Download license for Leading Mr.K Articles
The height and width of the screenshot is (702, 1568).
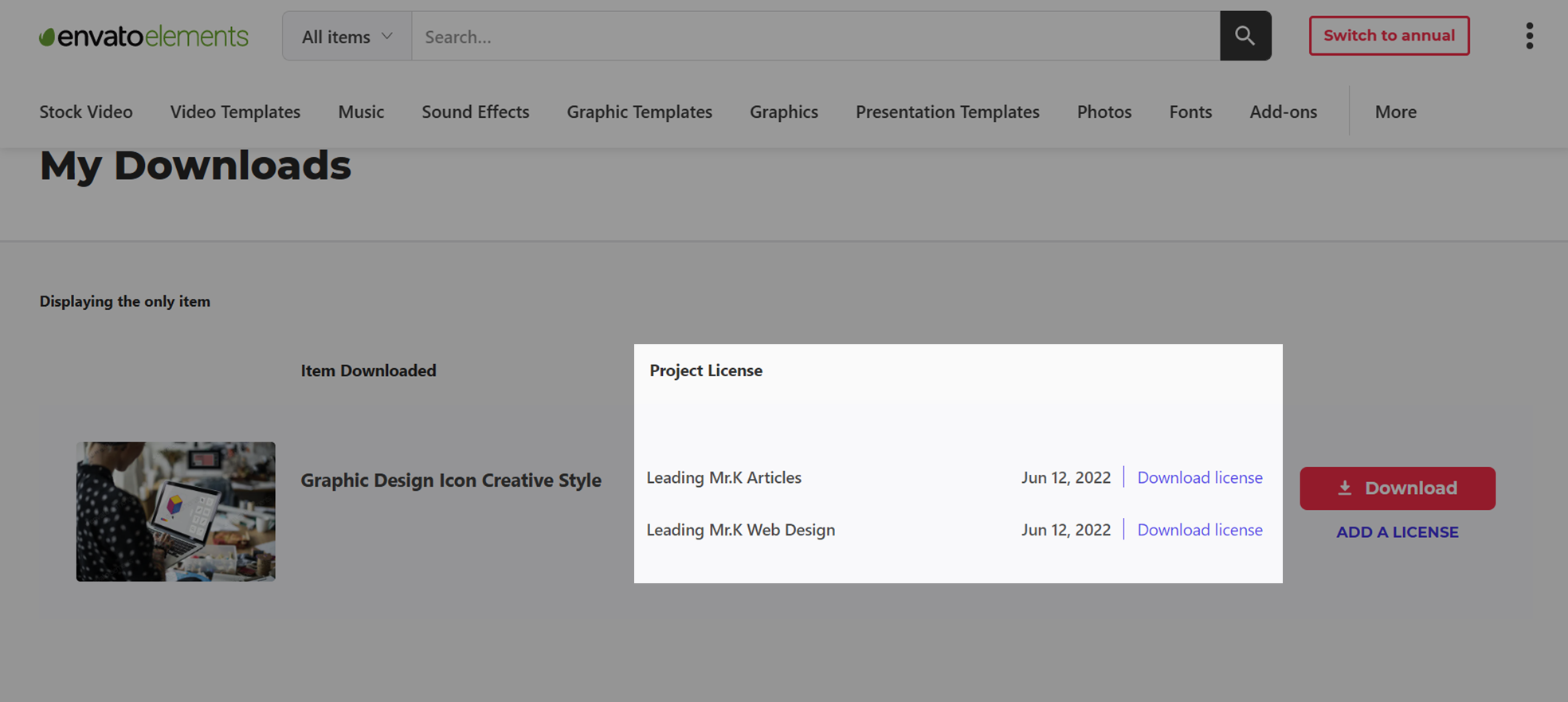[1200, 477]
